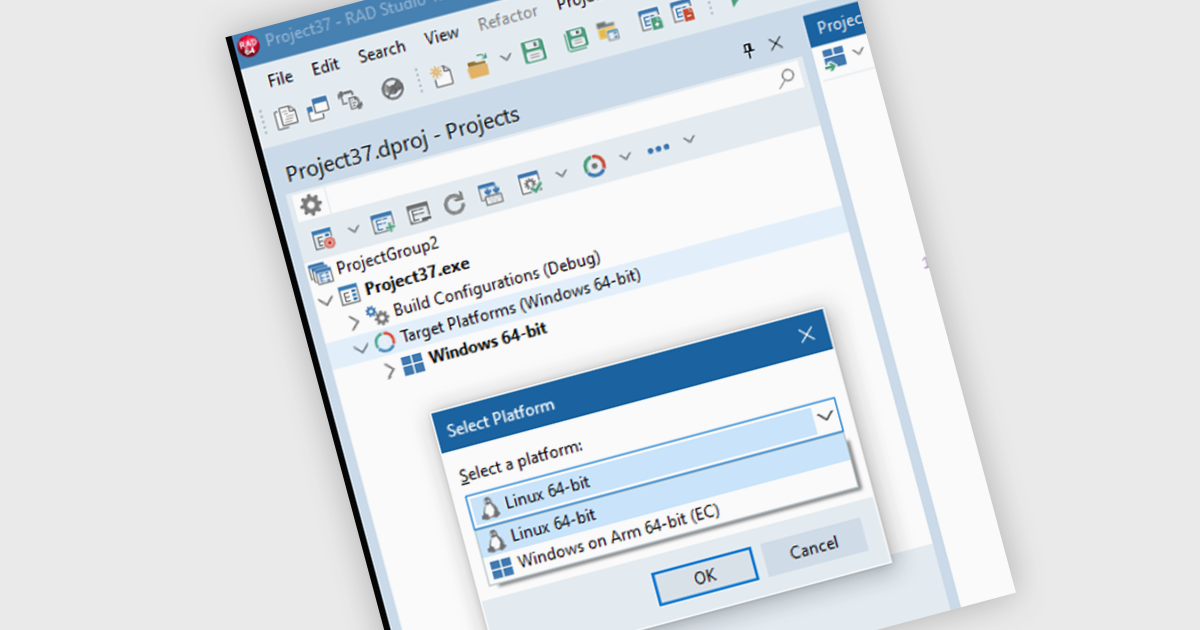Viewport: 1200px width, 630px height.
Task: Select the ProjectGroup2 tree node
Action: click(388, 256)
